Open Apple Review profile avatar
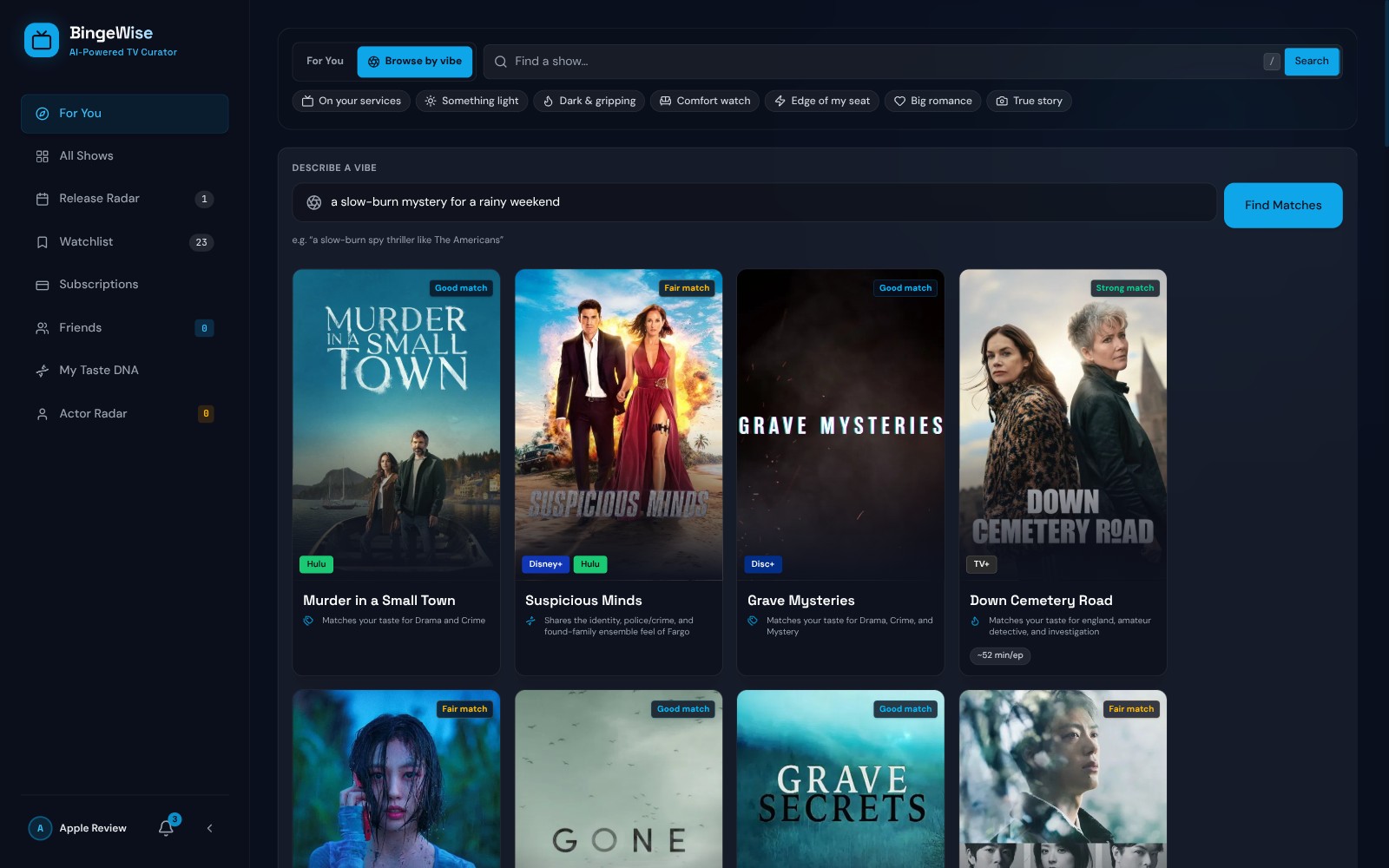 coord(40,828)
